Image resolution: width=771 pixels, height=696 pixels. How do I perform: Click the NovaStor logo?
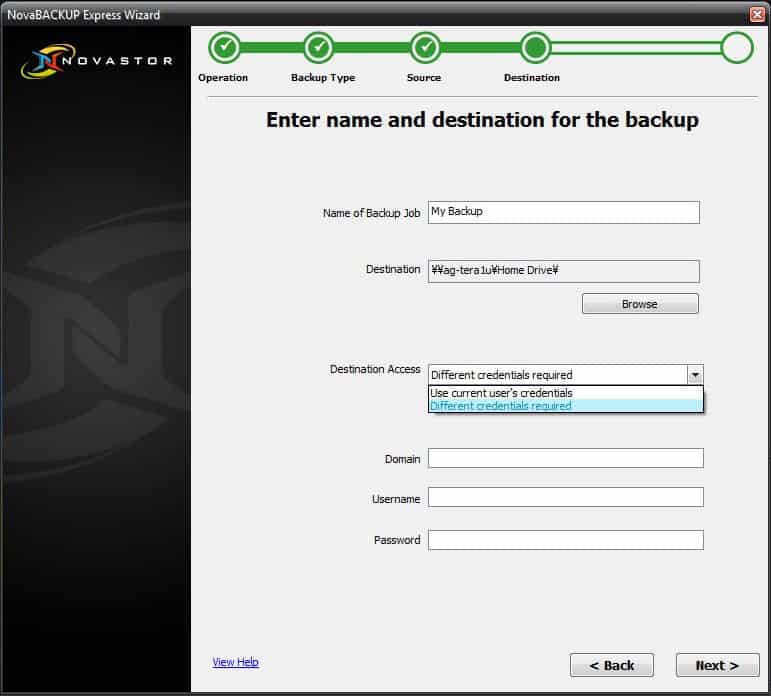97,61
